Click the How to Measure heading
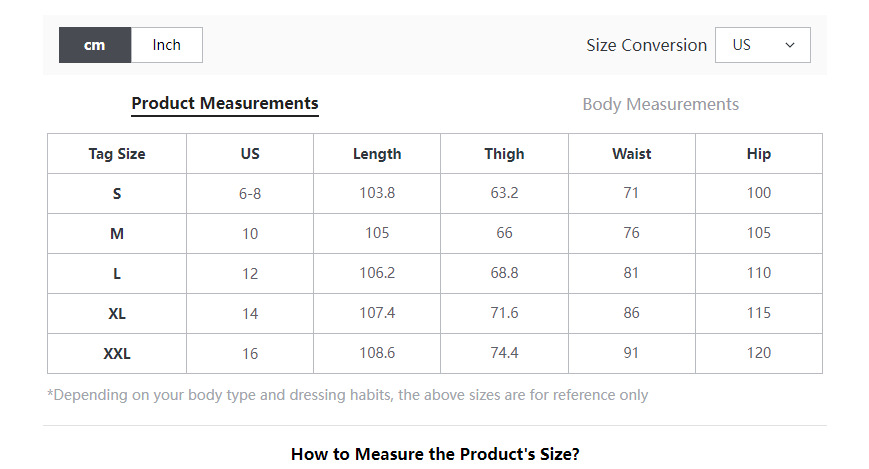Image resolution: width=869 pixels, height=469 pixels. (435, 454)
